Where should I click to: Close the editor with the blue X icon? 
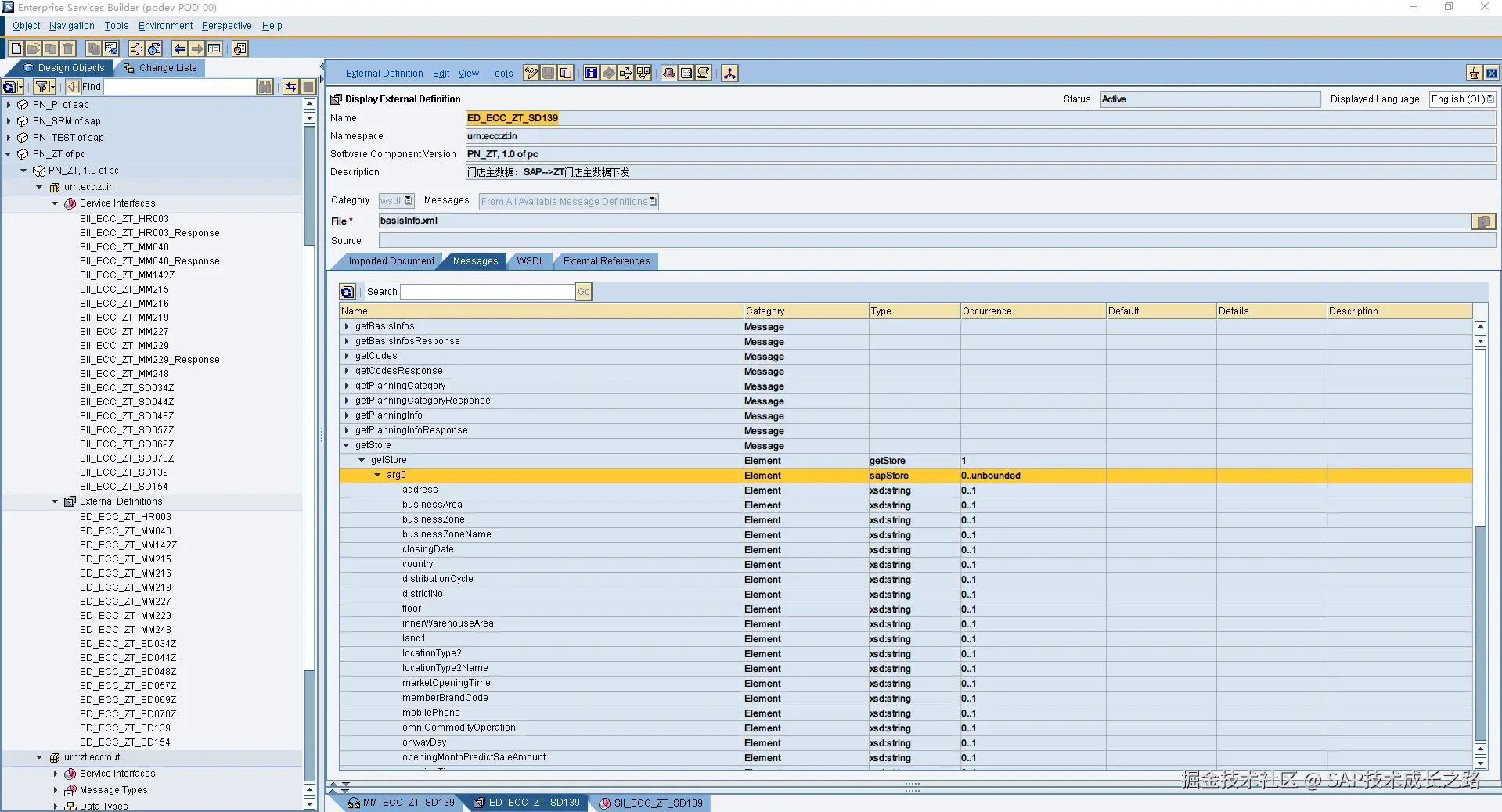[1492, 73]
